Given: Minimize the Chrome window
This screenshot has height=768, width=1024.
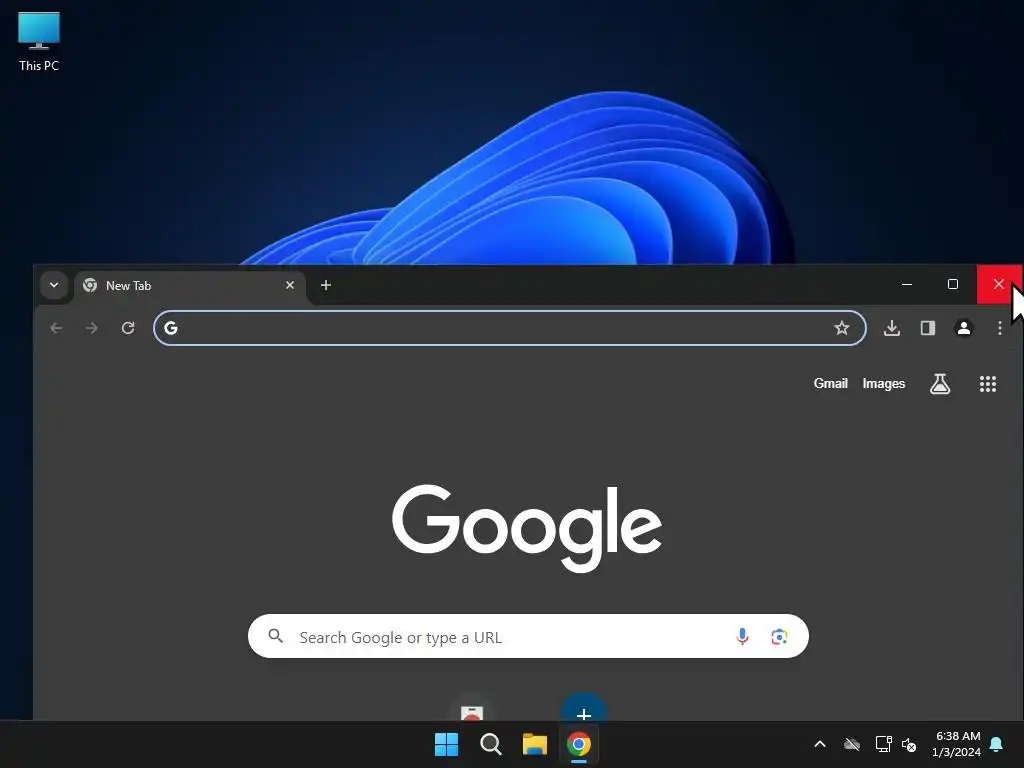Looking at the screenshot, I should (907, 285).
